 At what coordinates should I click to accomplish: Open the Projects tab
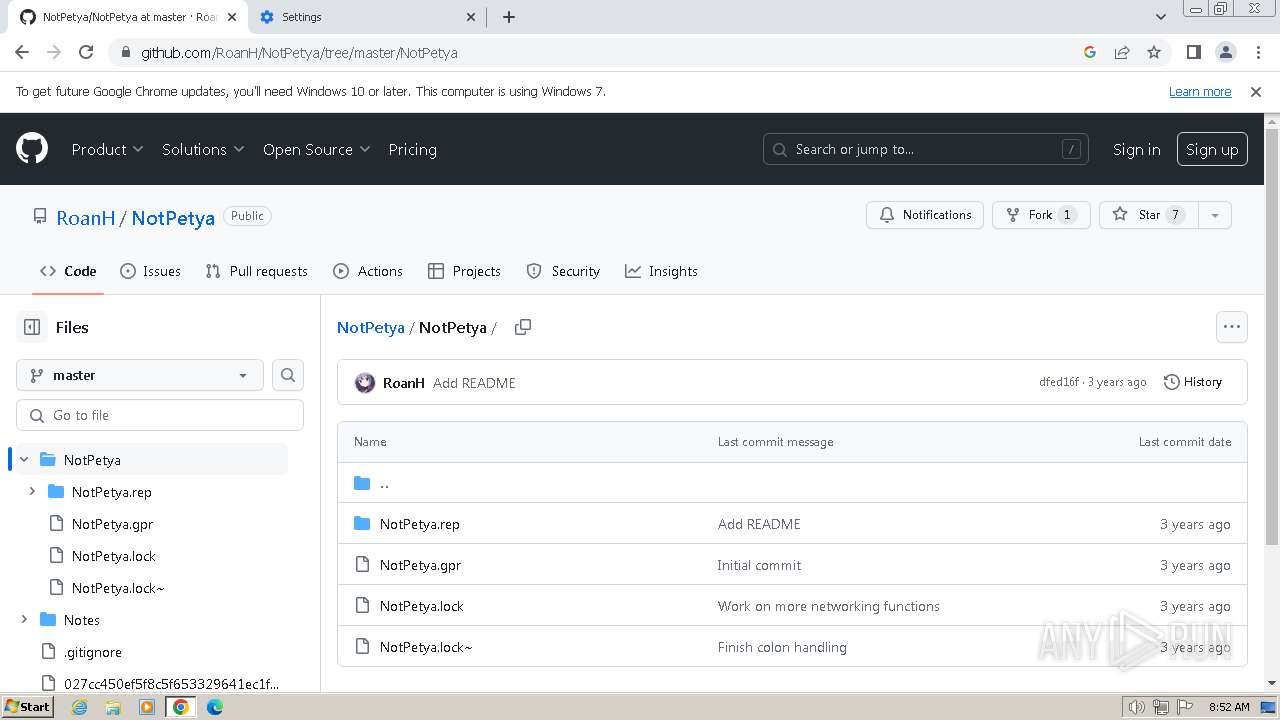(464, 271)
